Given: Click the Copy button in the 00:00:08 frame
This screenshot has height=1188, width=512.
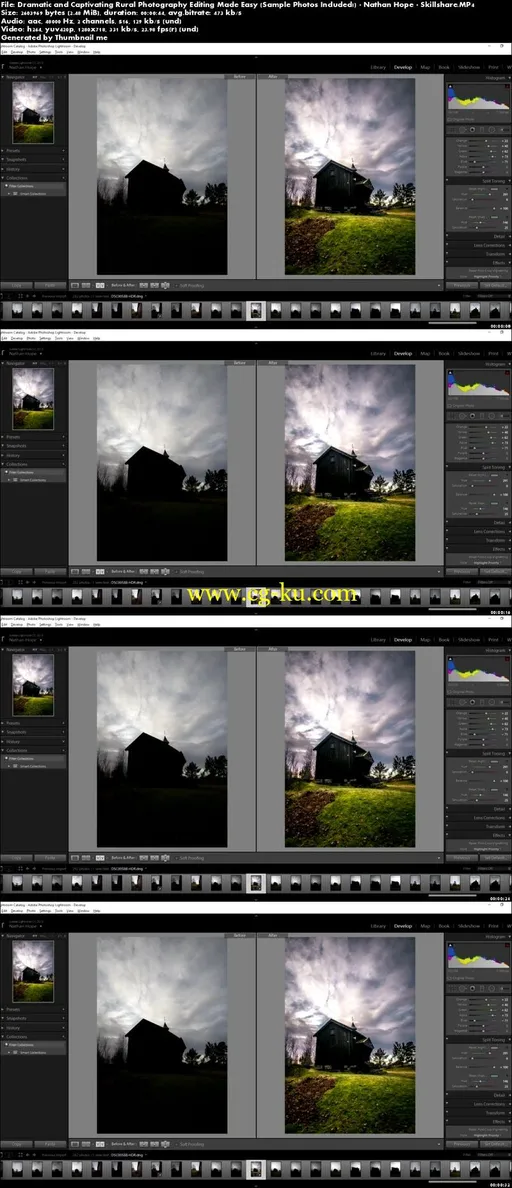Looking at the screenshot, I should (15, 285).
